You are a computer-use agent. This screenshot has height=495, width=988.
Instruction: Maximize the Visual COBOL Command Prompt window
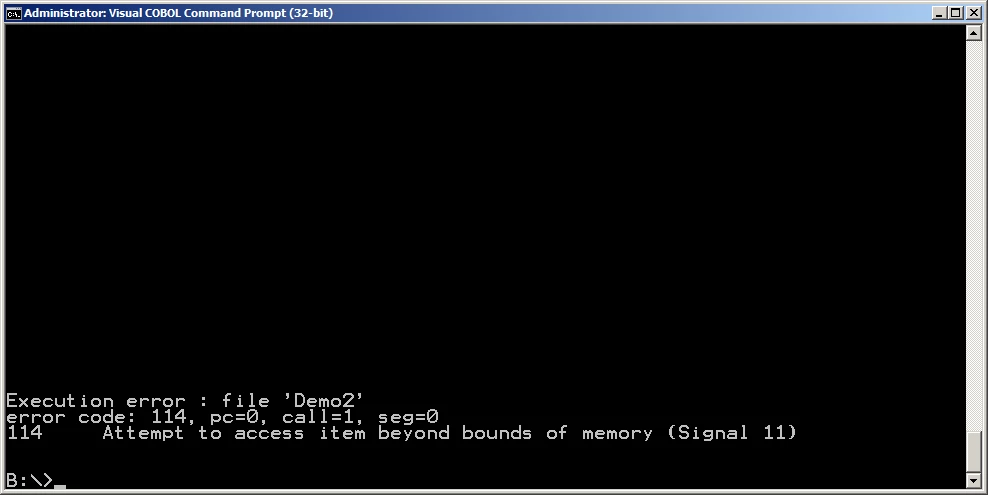click(x=956, y=13)
